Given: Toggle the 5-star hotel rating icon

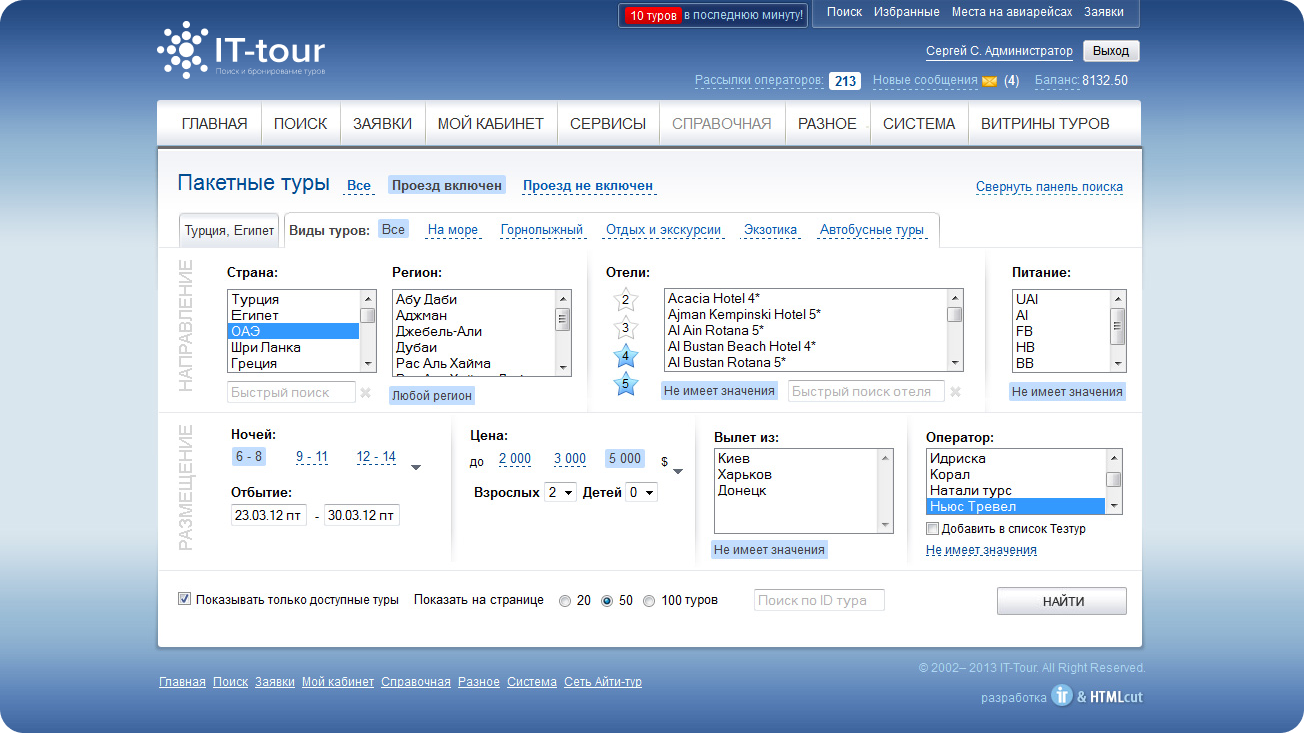Looking at the screenshot, I should [x=626, y=383].
